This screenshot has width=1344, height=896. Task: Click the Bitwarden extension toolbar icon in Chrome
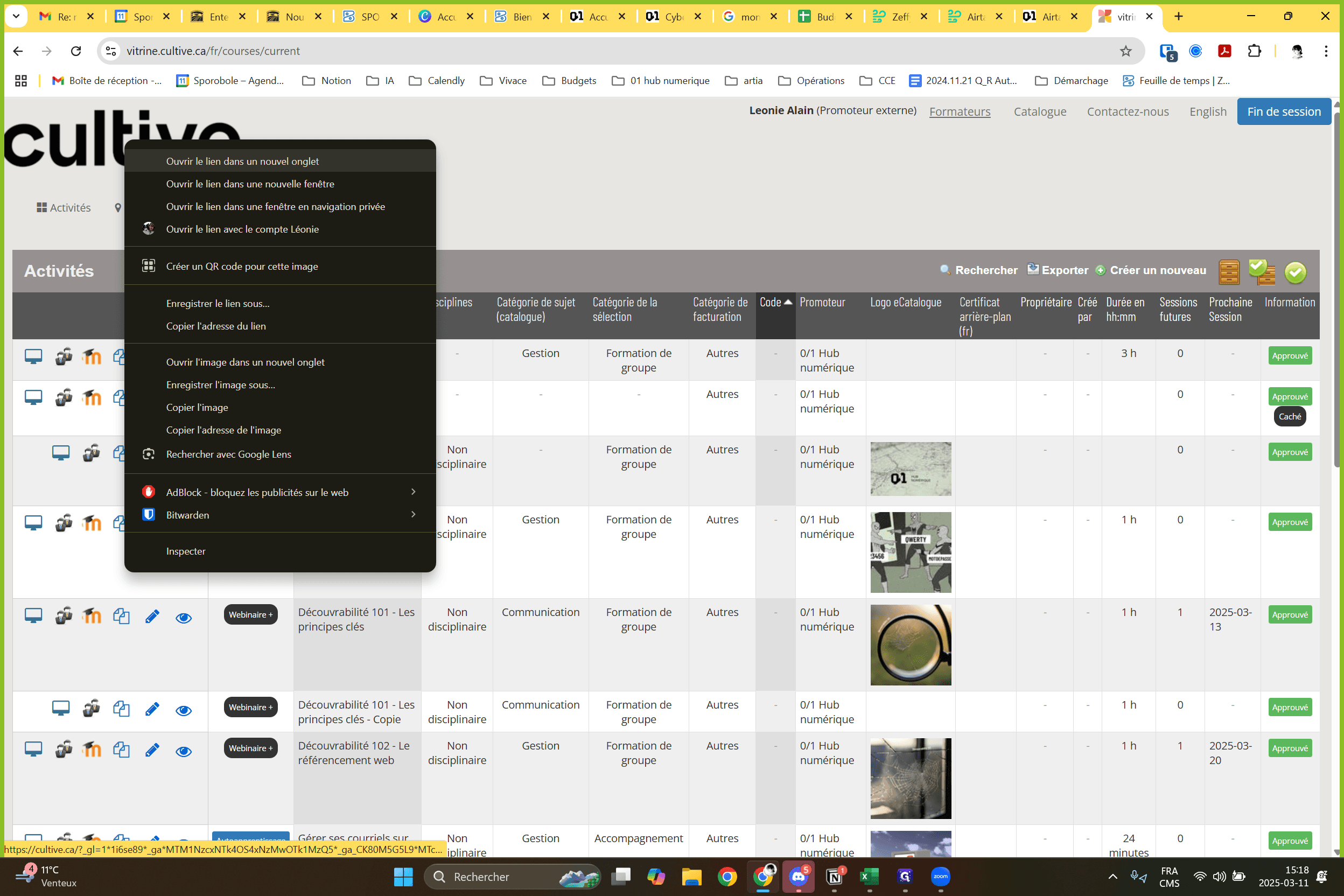(1167, 52)
